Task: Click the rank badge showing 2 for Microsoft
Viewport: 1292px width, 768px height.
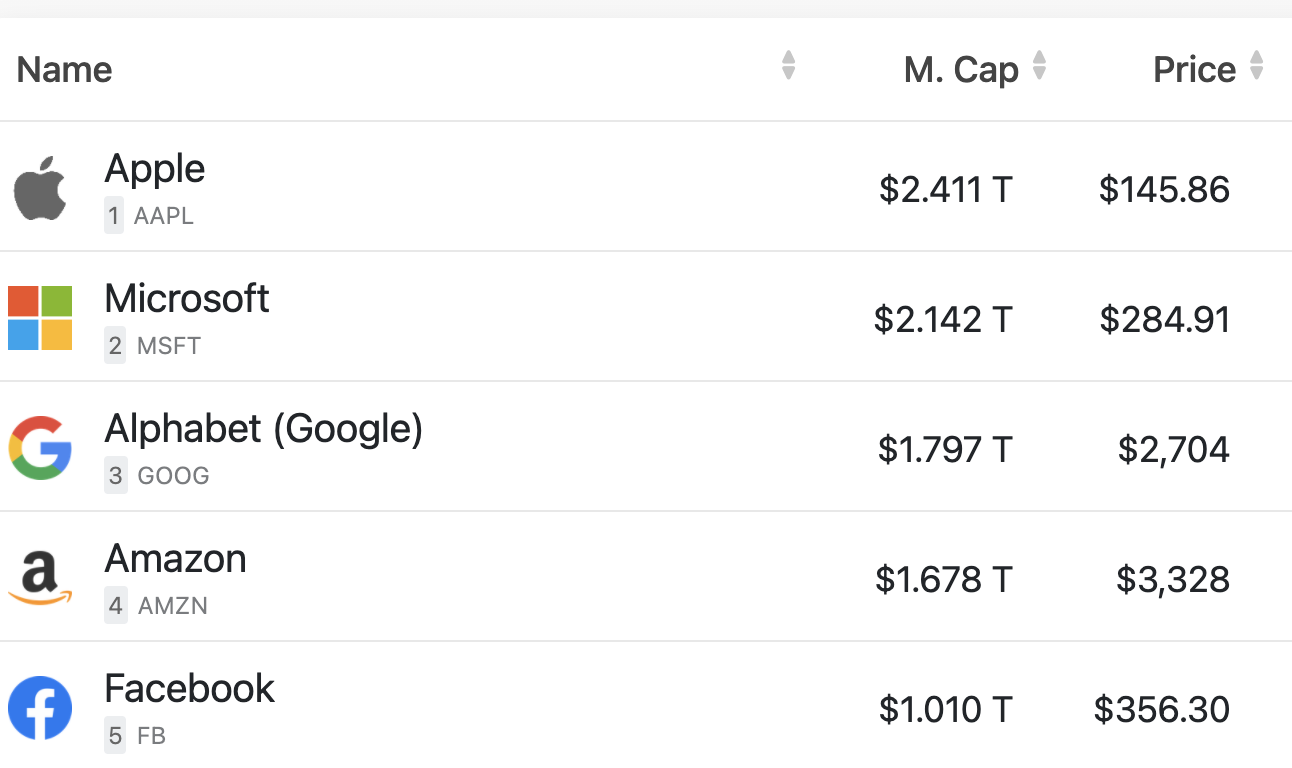Action: click(114, 345)
